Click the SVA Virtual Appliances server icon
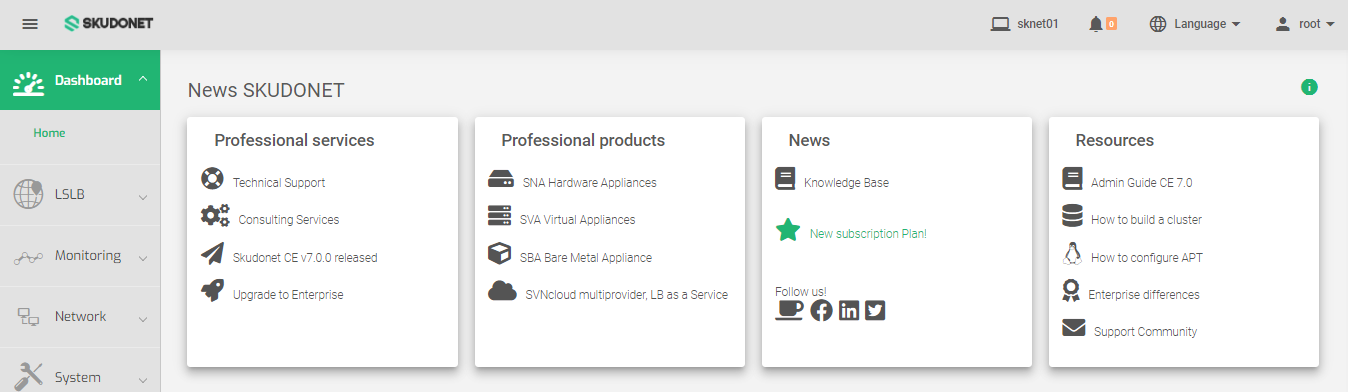 pos(499,216)
